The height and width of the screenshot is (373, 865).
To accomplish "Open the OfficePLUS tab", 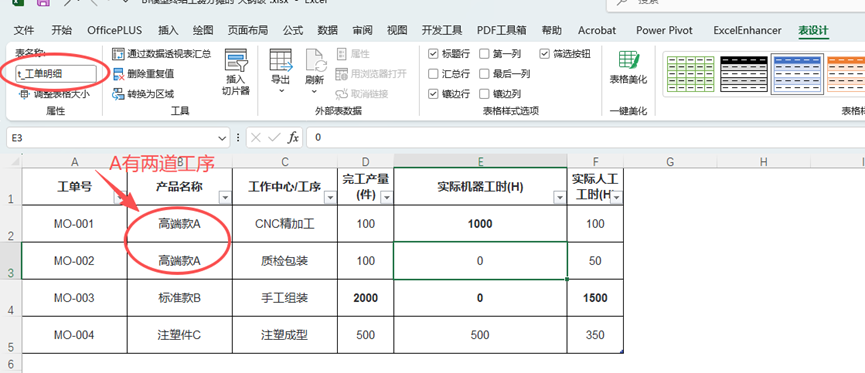I will [115, 30].
